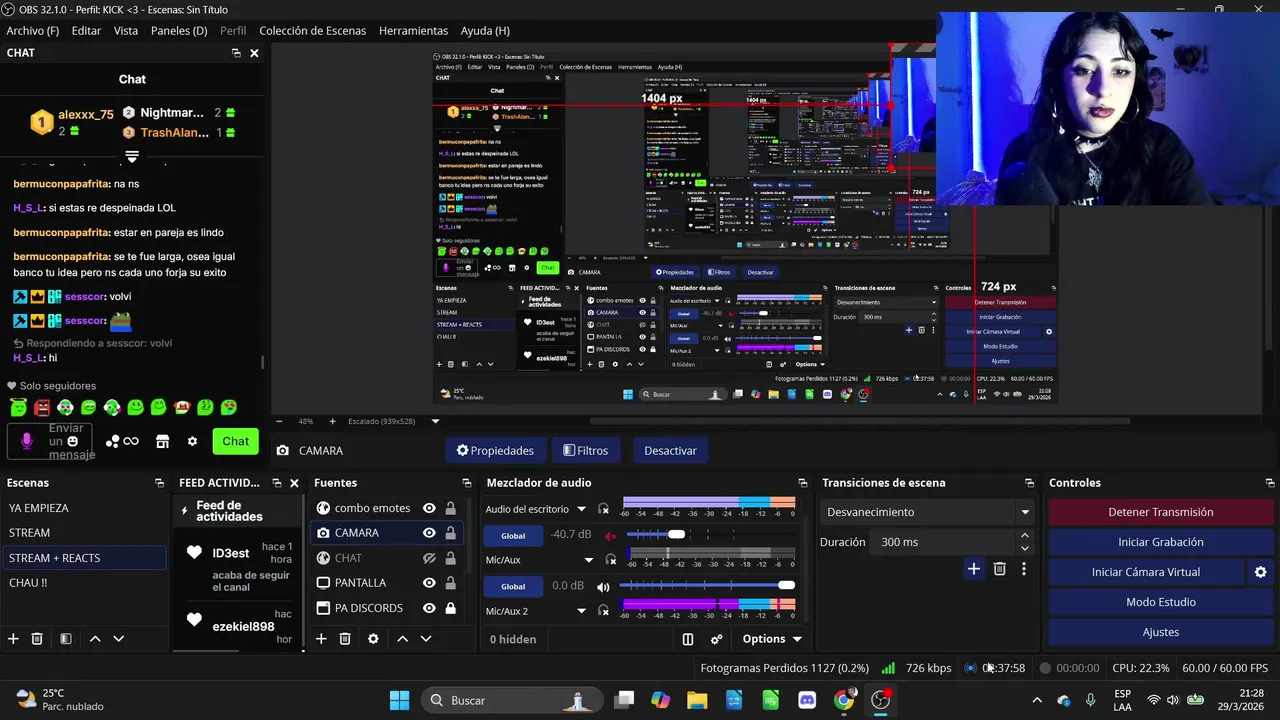The image size is (1280, 720).
Task: Open the Herramientas menu
Action: coord(414,31)
